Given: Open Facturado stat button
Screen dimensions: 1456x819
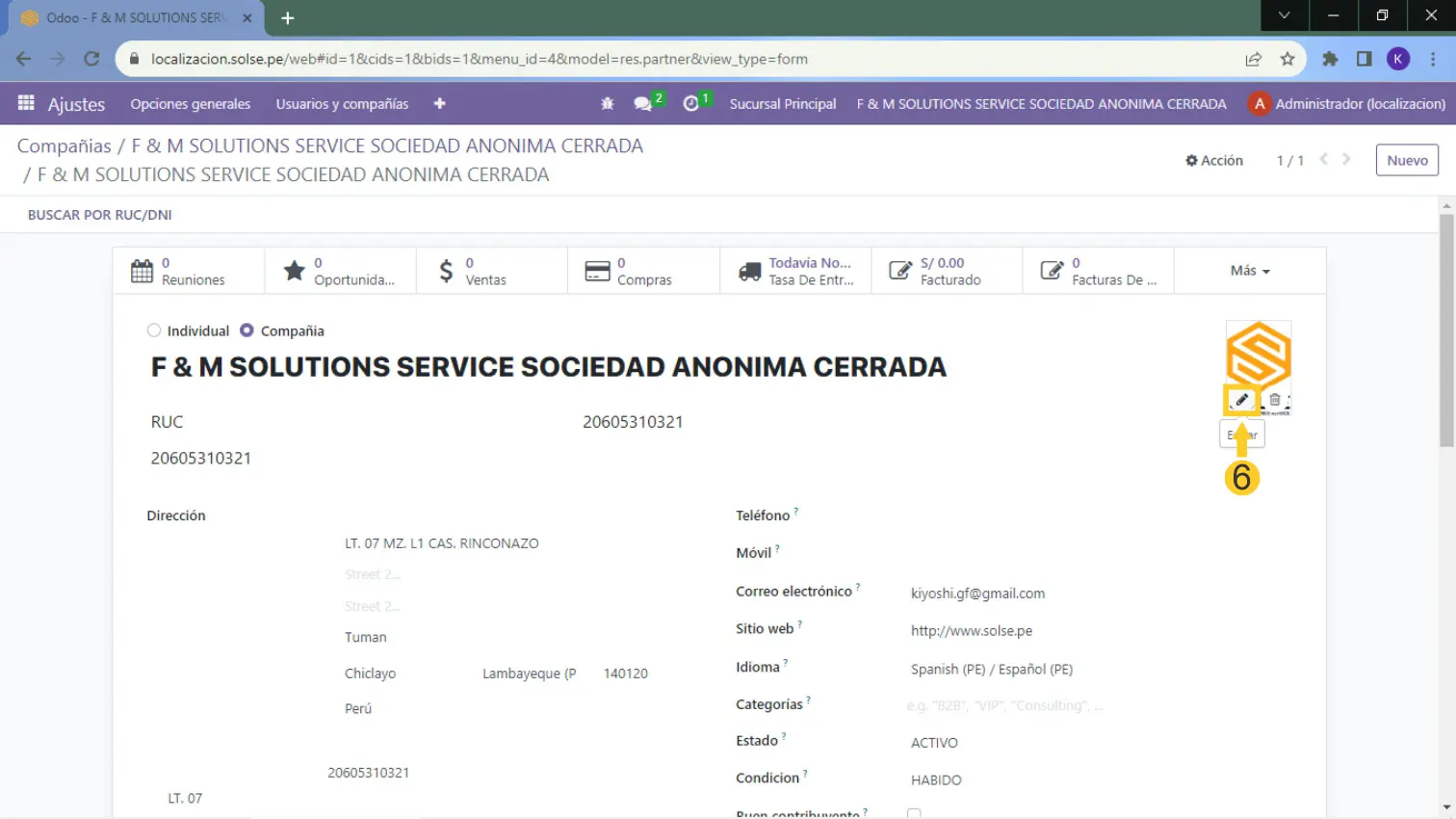Looking at the screenshot, I should point(948,271).
